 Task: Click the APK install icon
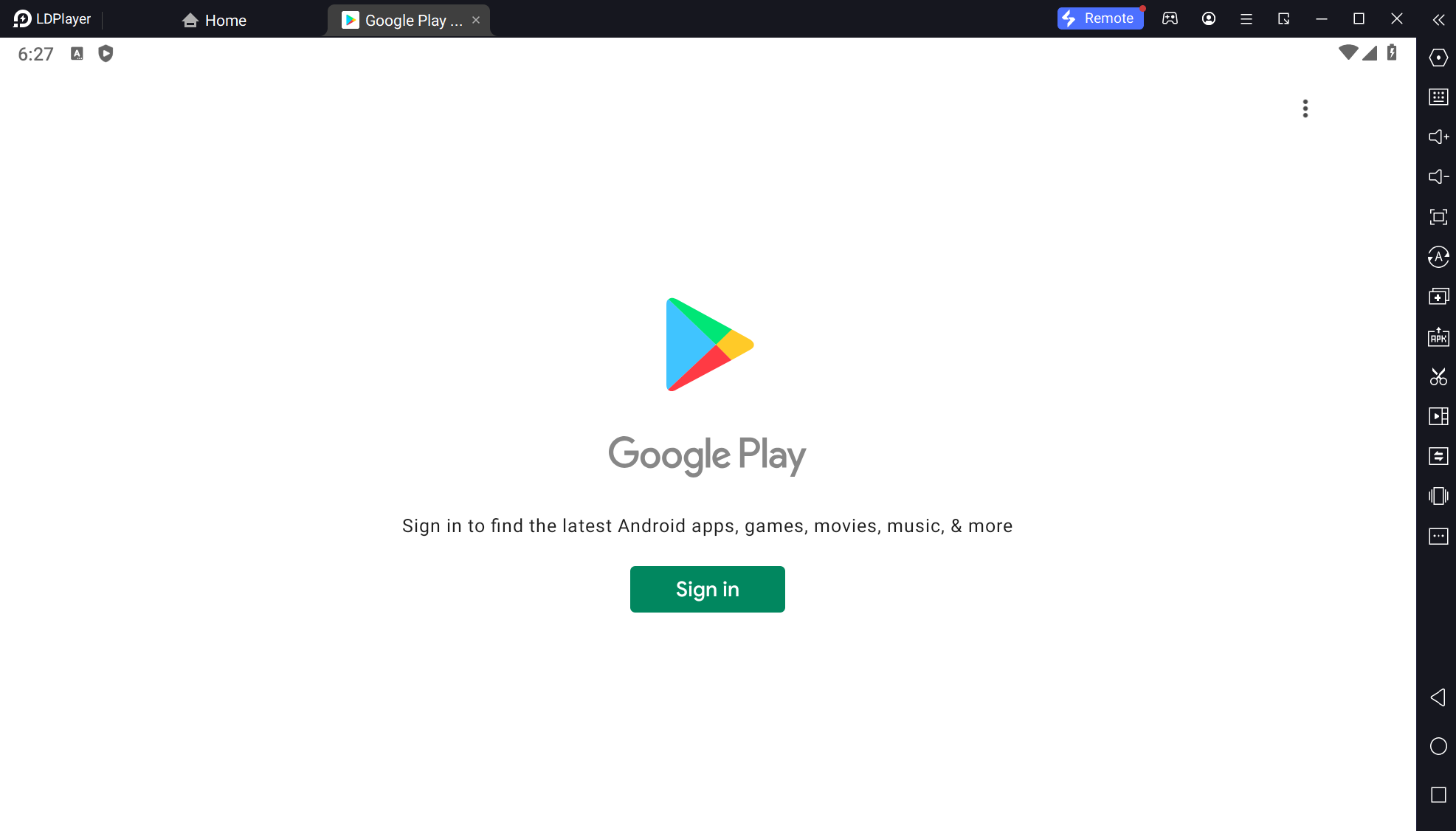1438,337
